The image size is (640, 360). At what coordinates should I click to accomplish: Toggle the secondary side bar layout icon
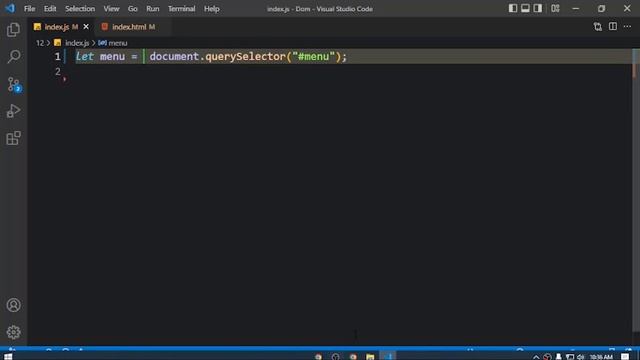[538, 8]
